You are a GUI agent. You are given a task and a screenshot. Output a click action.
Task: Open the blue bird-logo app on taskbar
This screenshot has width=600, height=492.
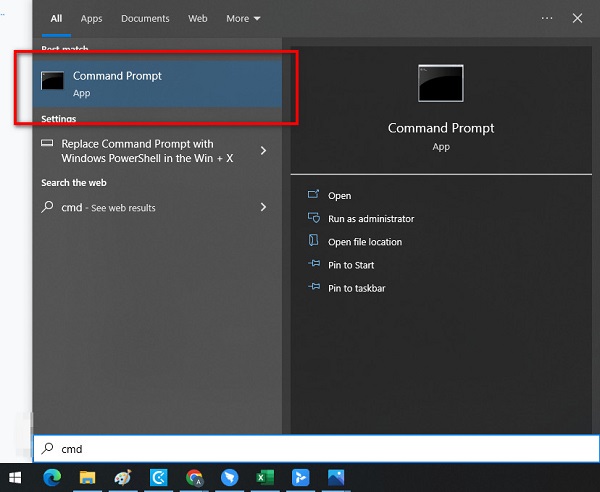pos(230,477)
